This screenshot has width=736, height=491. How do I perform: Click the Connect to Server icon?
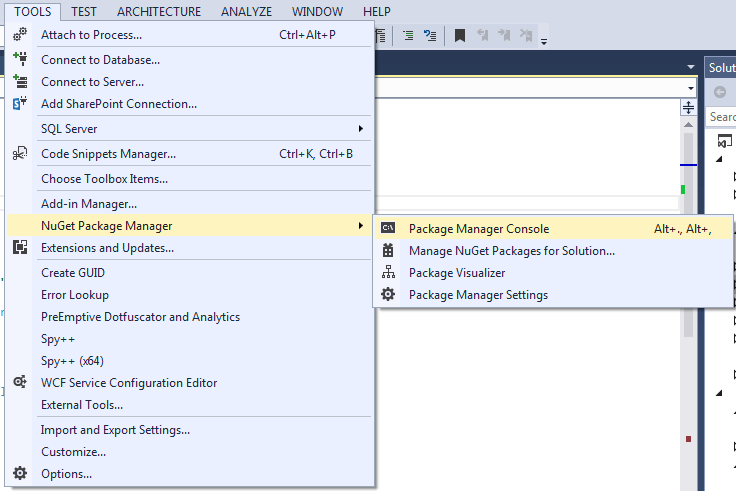coord(20,81)
